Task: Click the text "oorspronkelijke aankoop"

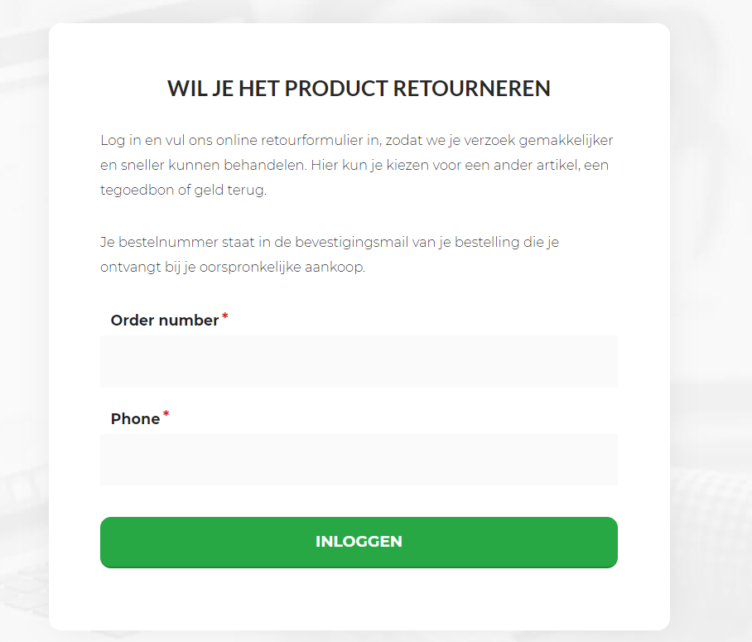Action: click(x=284, y=267)
